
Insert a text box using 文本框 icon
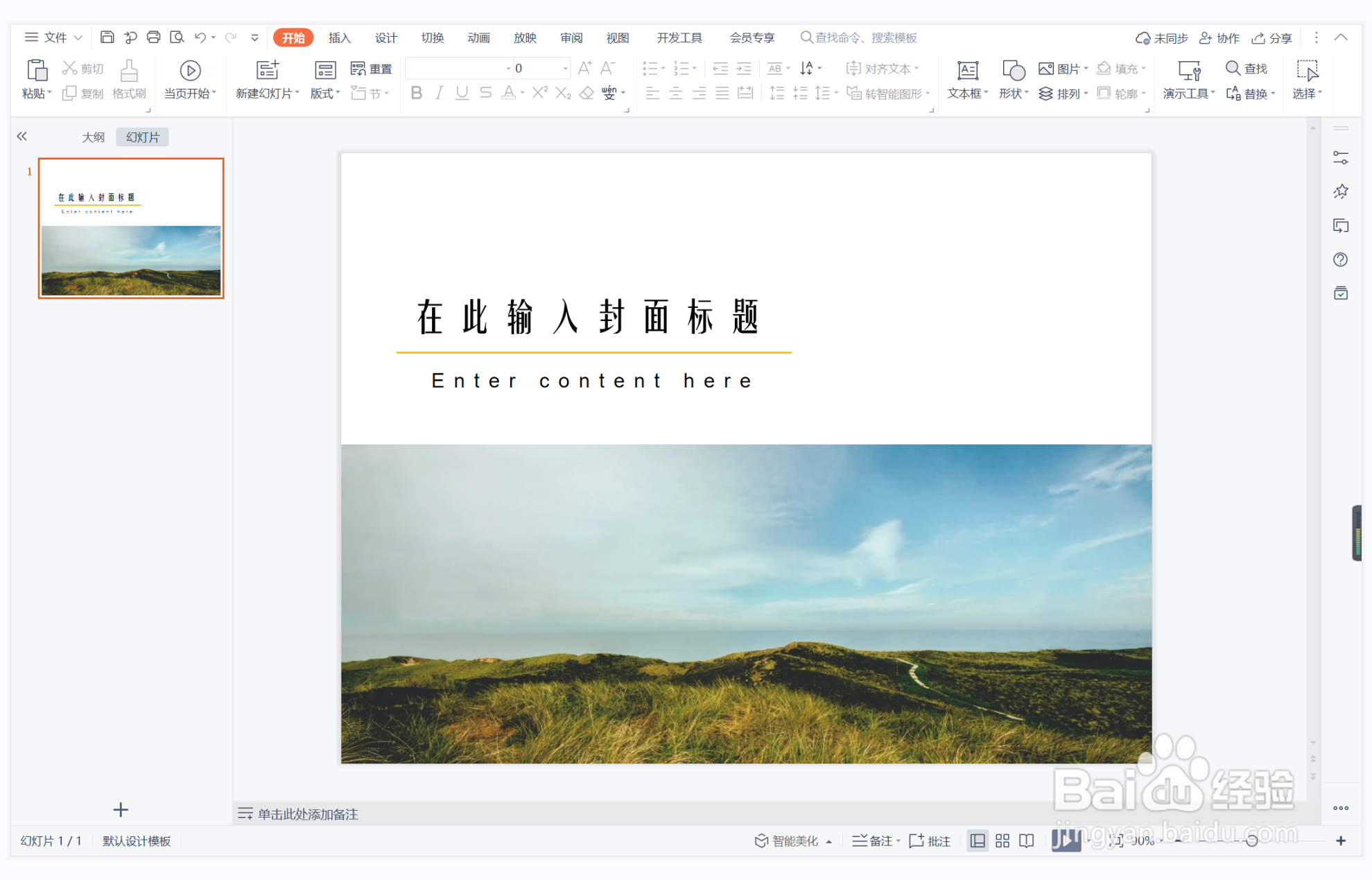coord(966,78)
